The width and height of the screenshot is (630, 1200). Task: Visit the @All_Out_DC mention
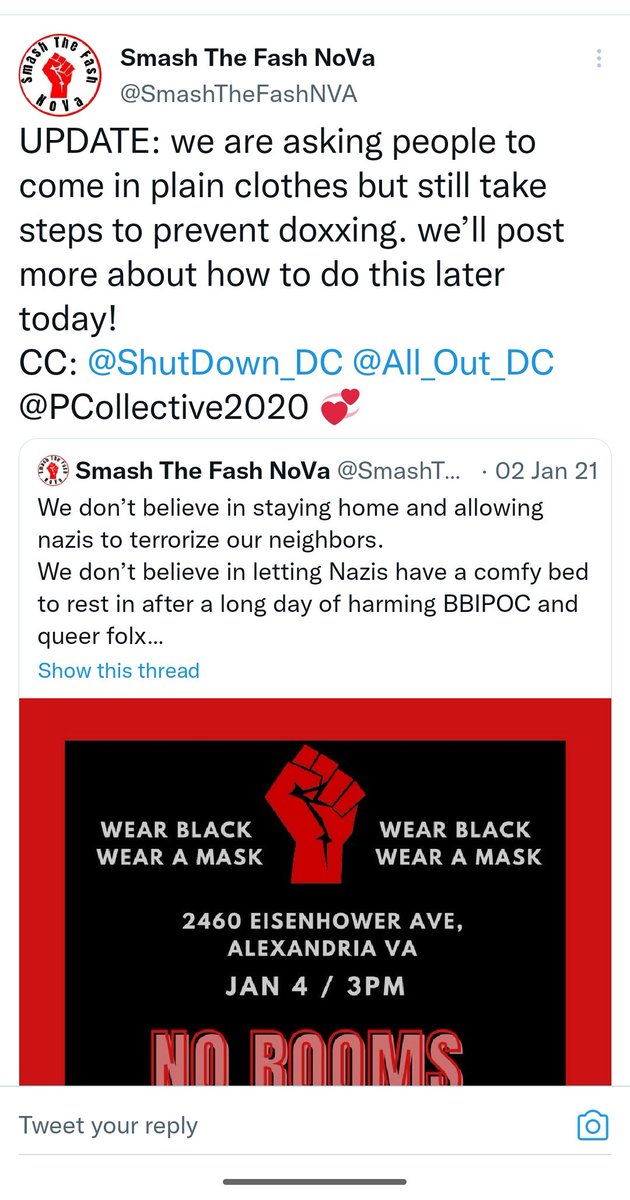click(x=452, y=362)
